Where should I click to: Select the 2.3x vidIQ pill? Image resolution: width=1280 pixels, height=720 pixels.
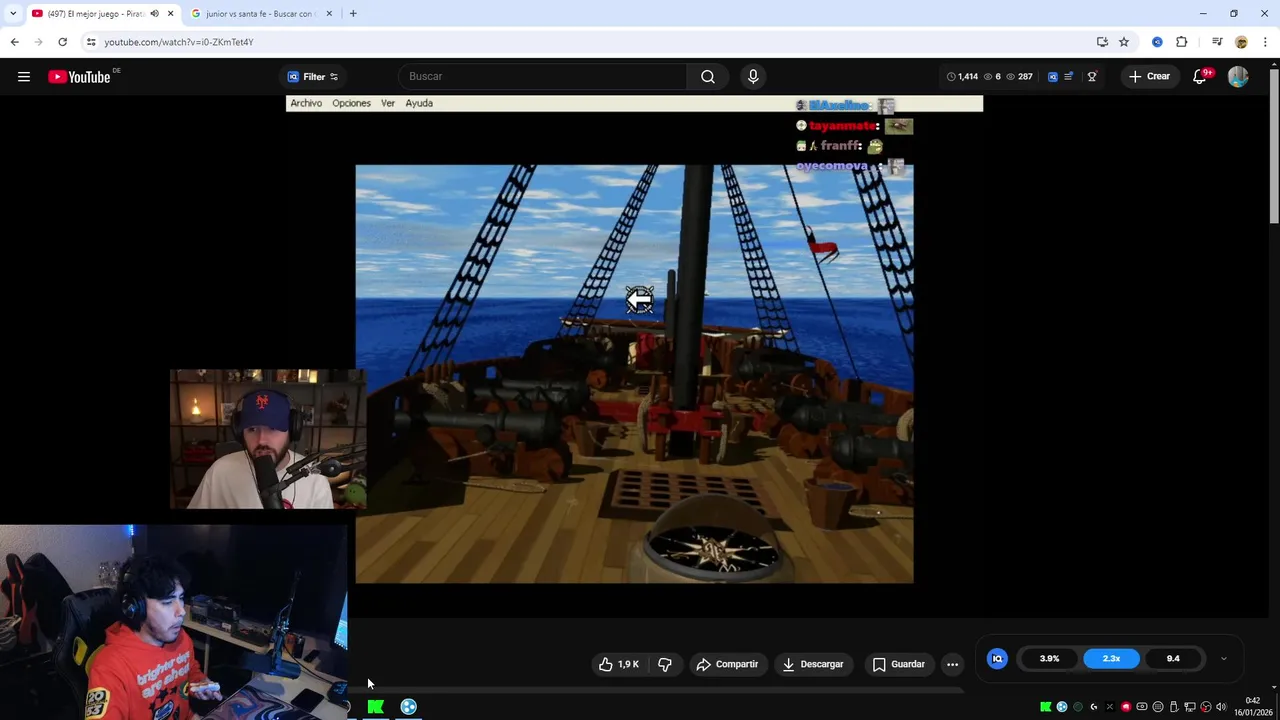pyautogui.click(x=1111, y=658)
